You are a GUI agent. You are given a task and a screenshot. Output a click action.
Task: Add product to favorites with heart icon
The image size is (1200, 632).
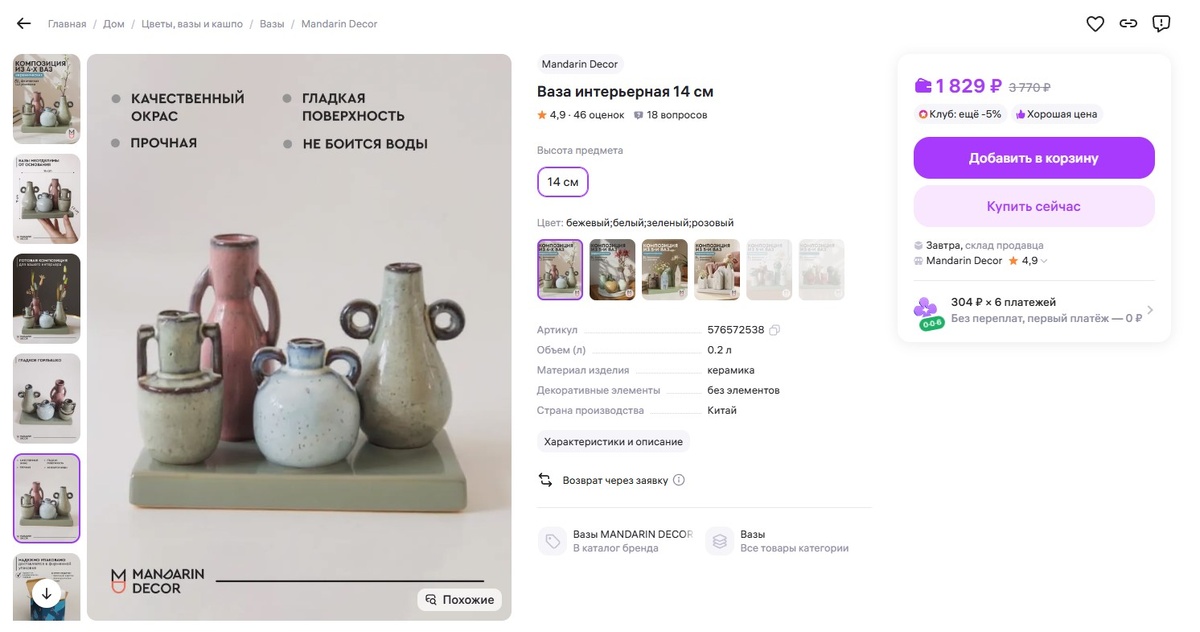[1095, 24]
